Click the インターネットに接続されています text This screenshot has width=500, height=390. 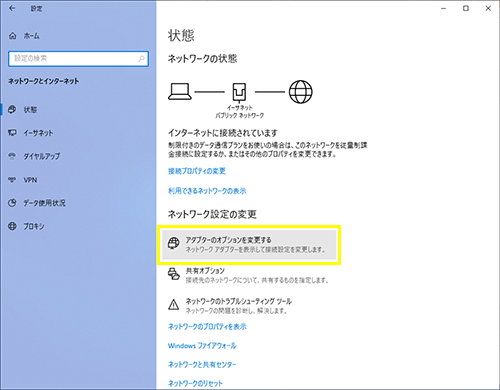point(223,133)
